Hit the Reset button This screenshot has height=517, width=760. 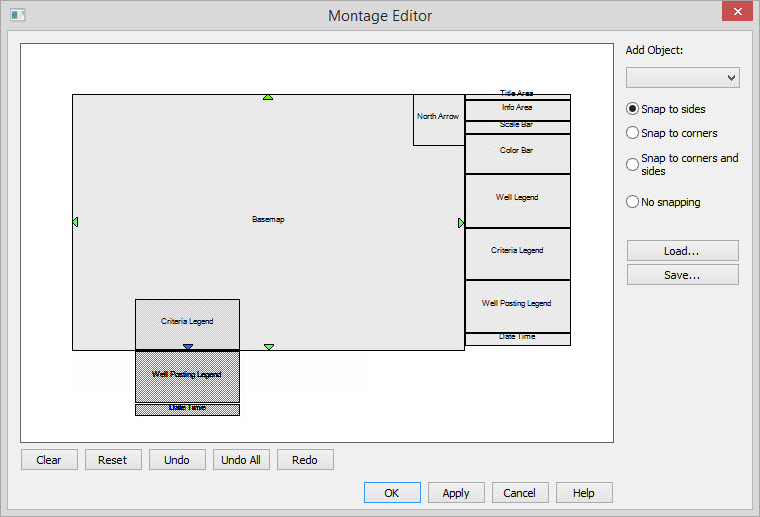tap(113, 460)
